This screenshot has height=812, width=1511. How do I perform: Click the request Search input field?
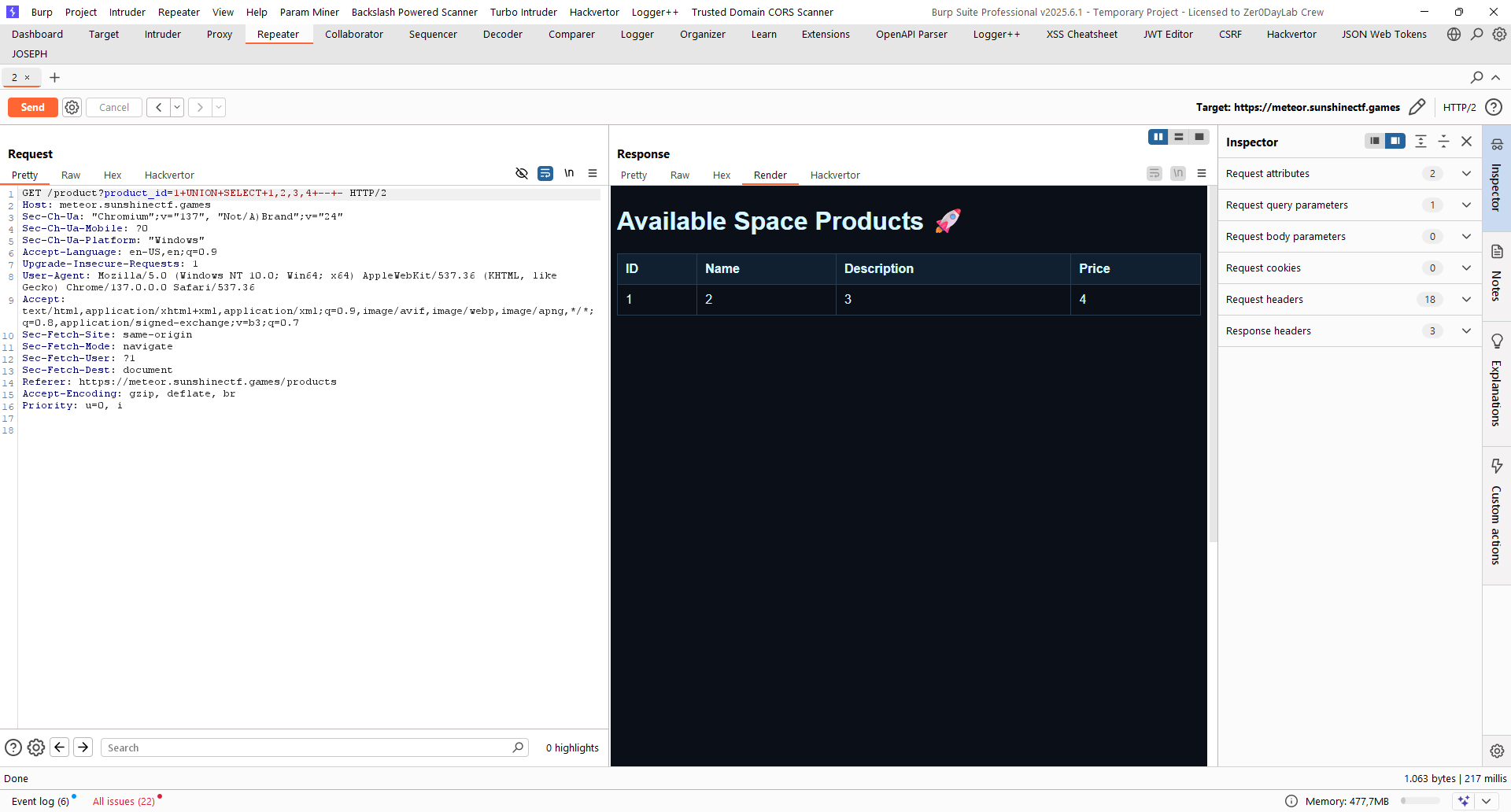click(x=315, y=747)
